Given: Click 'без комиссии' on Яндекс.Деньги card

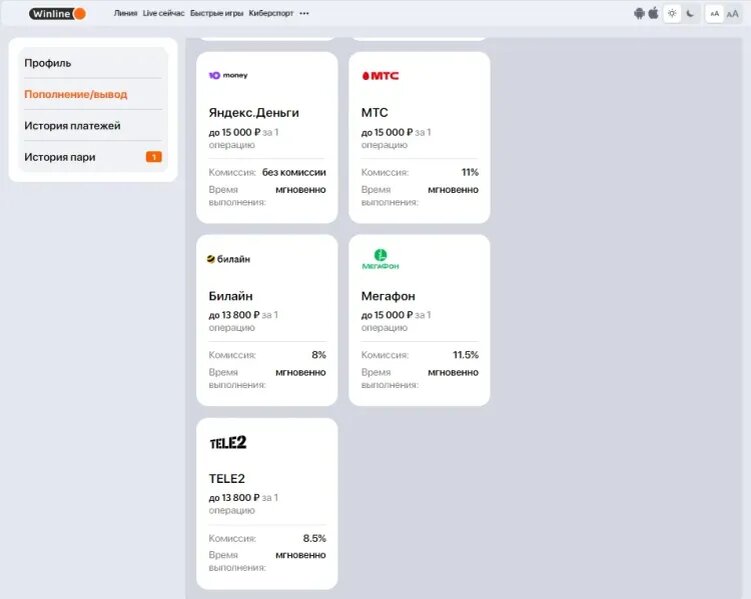Looking at the screenshot, I should point(294,172).
